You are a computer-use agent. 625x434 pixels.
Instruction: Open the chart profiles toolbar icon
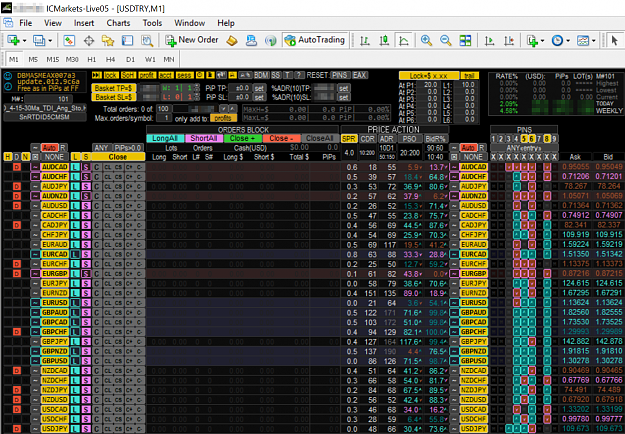point(39,40)
